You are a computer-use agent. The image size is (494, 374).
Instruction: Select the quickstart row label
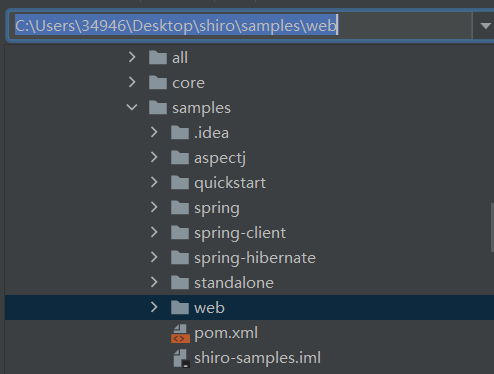tap(230, 183)
